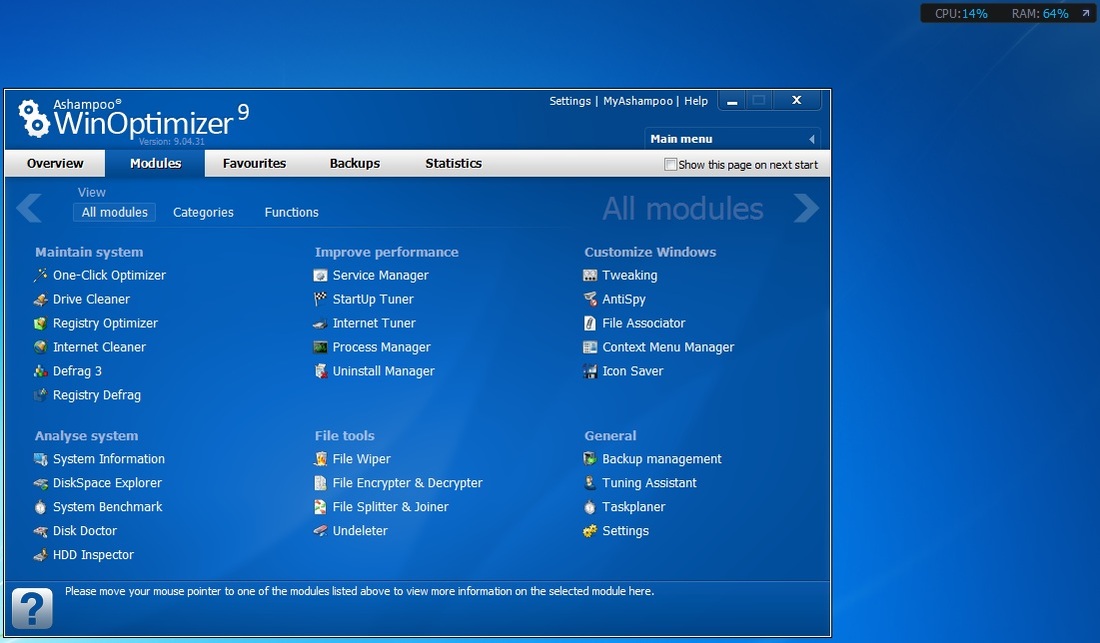
Task: Click the File Associator icon
Action: tap(590, 323)
